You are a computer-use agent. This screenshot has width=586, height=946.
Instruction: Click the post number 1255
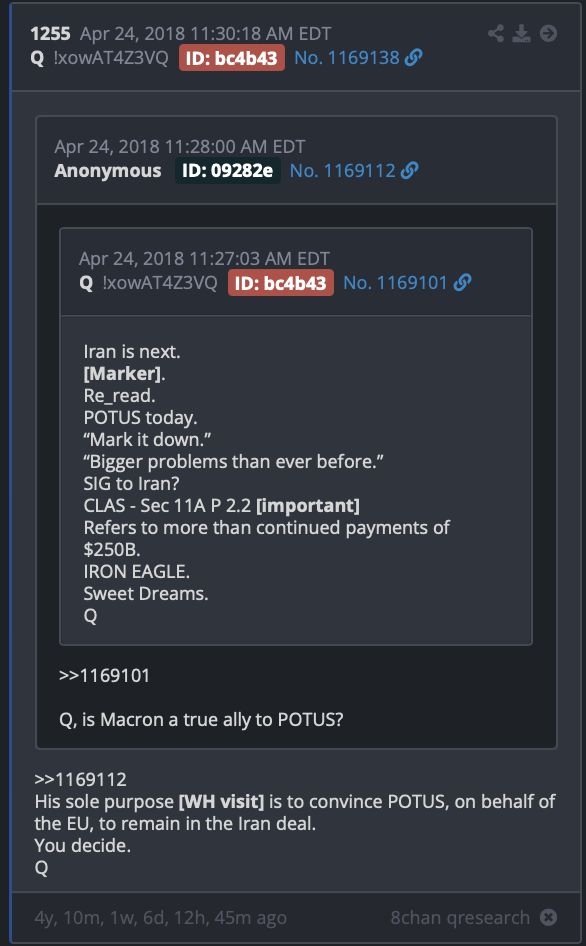click(x=51, y=33)
